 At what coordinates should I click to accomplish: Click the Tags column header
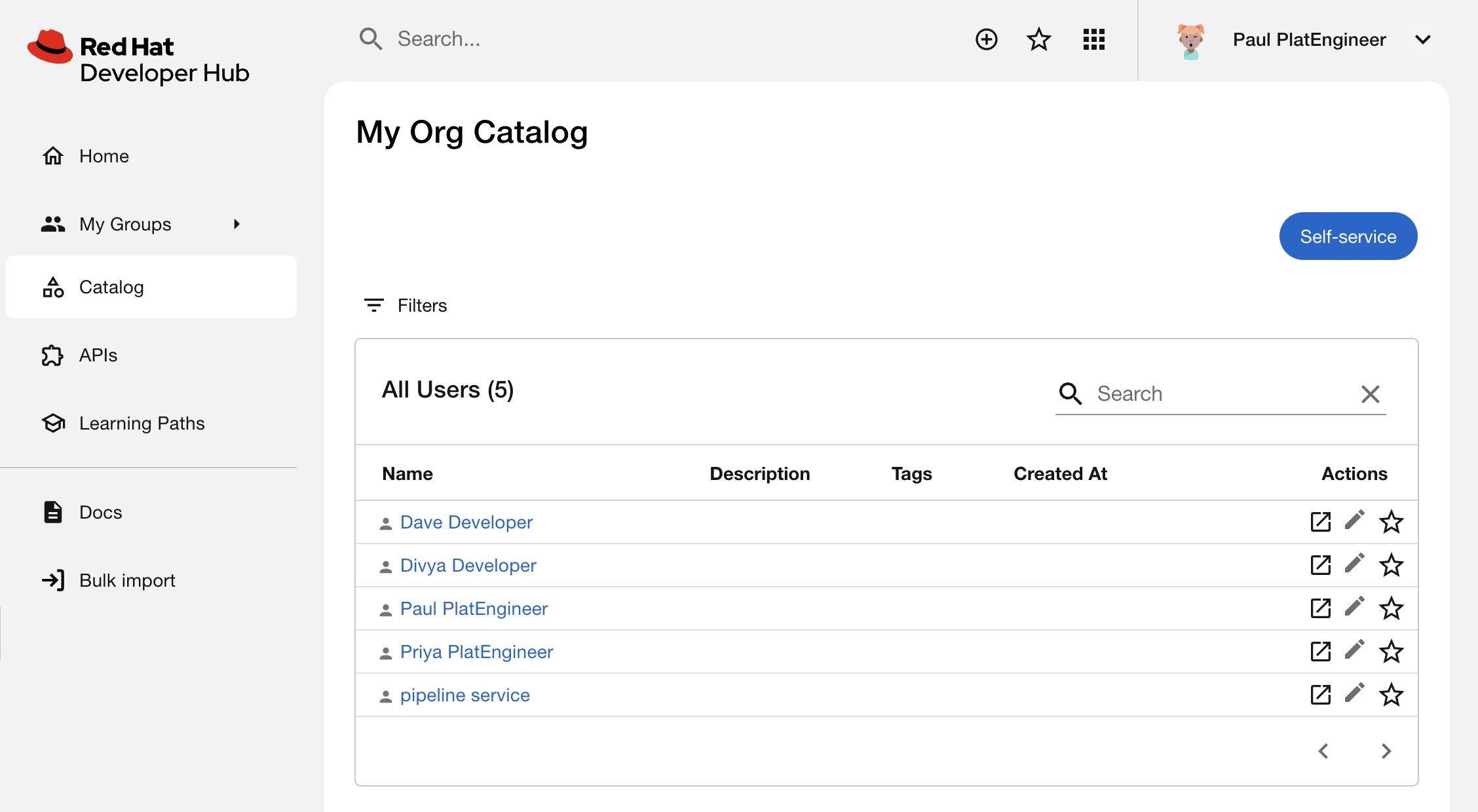coord(911,473)
